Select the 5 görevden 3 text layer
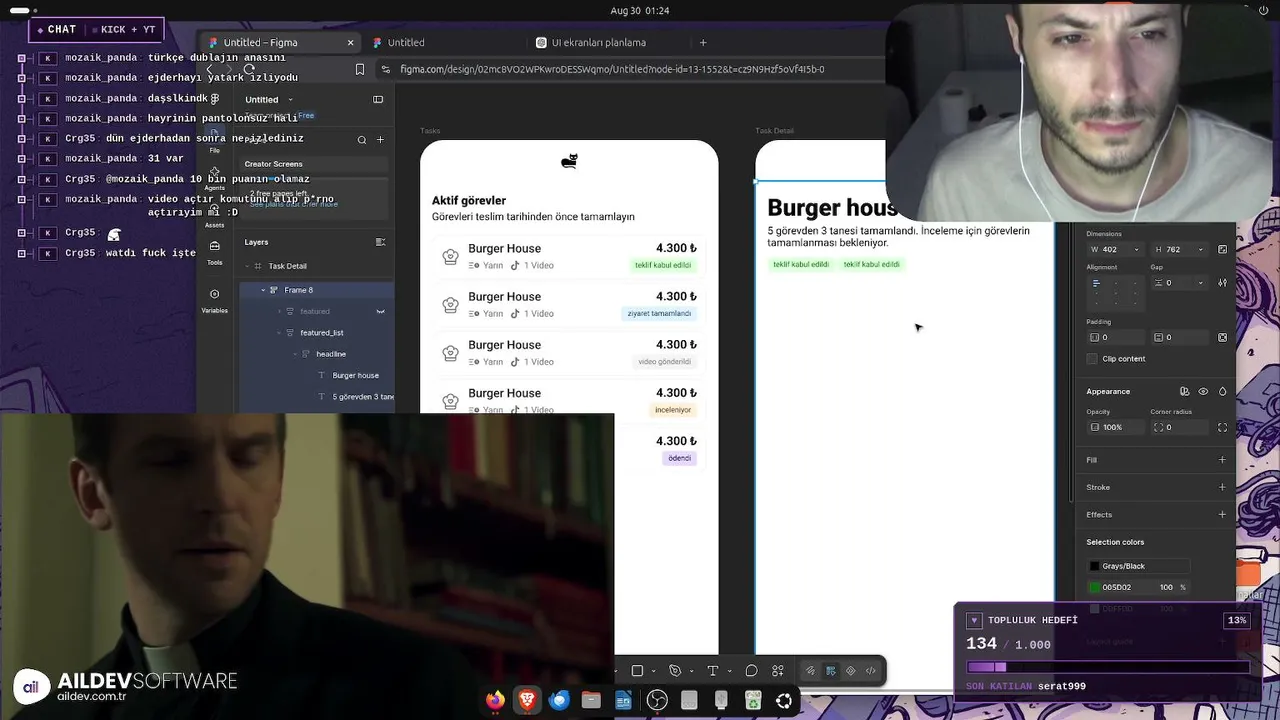Image resolution: width=1280 pixels, height=720 pixels. pos(363,397)
